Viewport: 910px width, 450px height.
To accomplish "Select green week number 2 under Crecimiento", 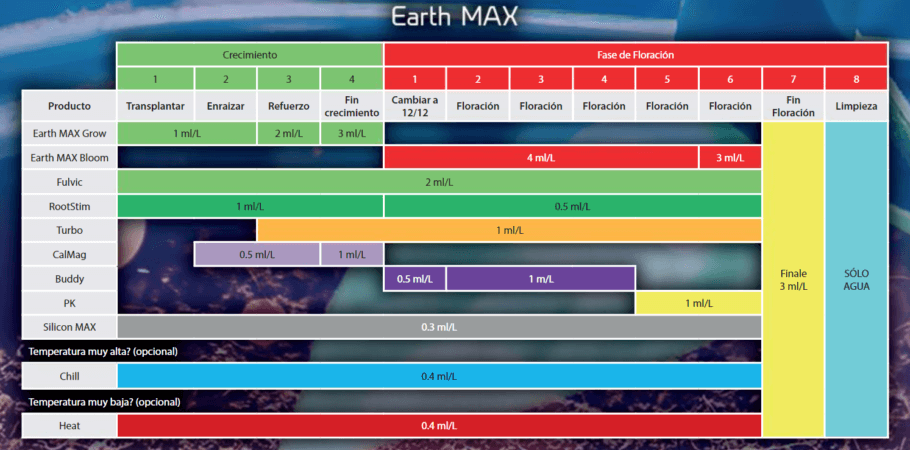I will (x=226, y=79).
